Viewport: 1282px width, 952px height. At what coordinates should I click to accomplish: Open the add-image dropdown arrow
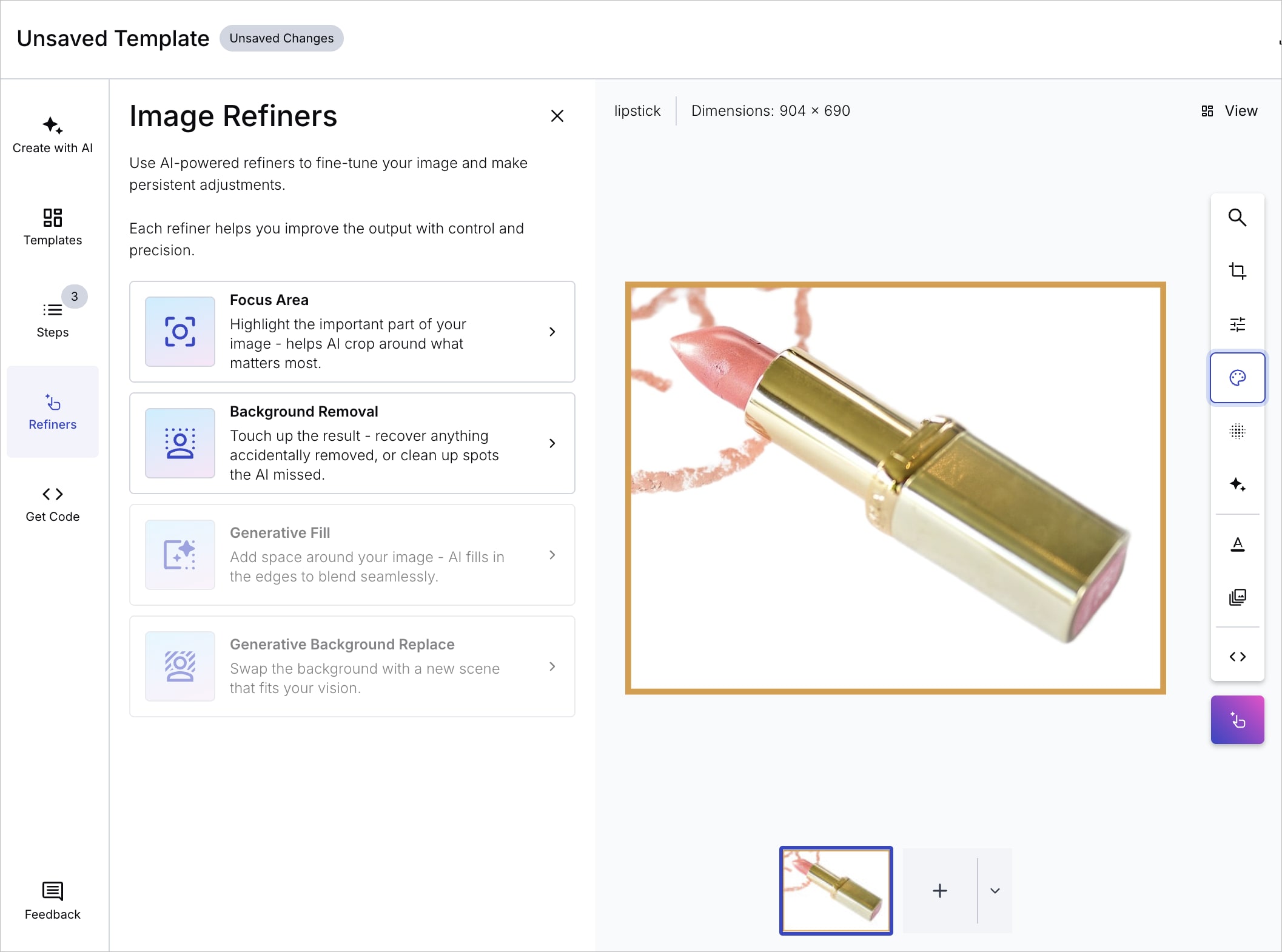point(995,891)
